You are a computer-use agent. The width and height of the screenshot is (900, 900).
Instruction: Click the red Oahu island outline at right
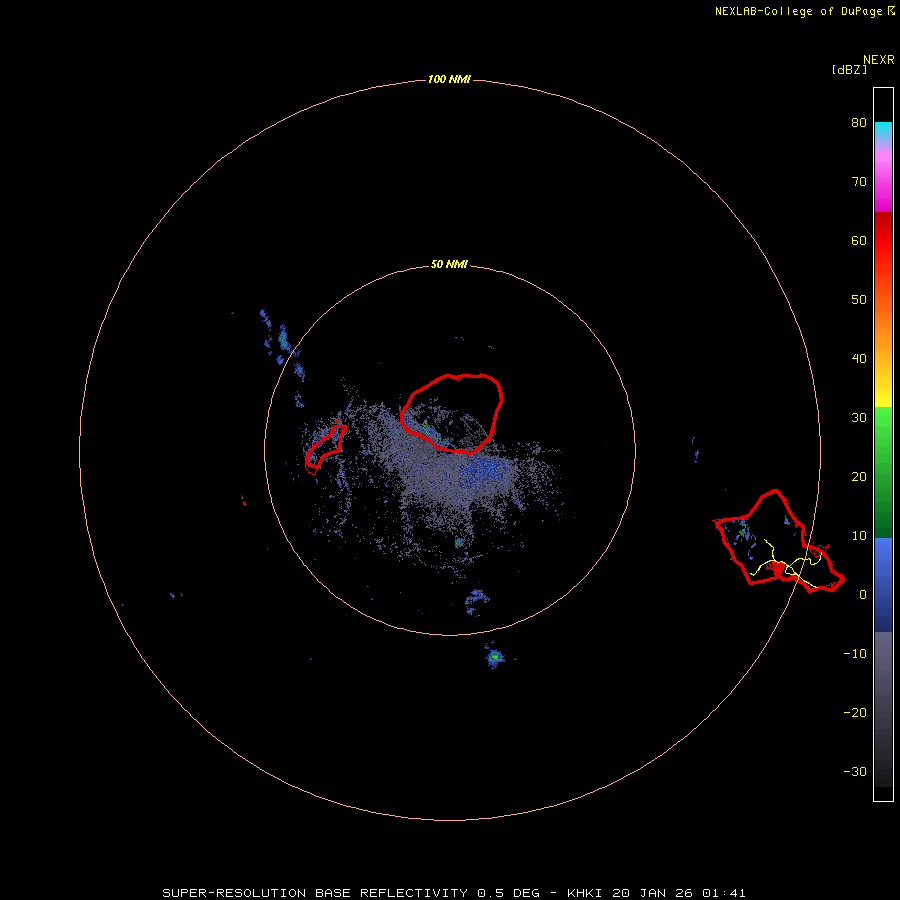[779, 541]
